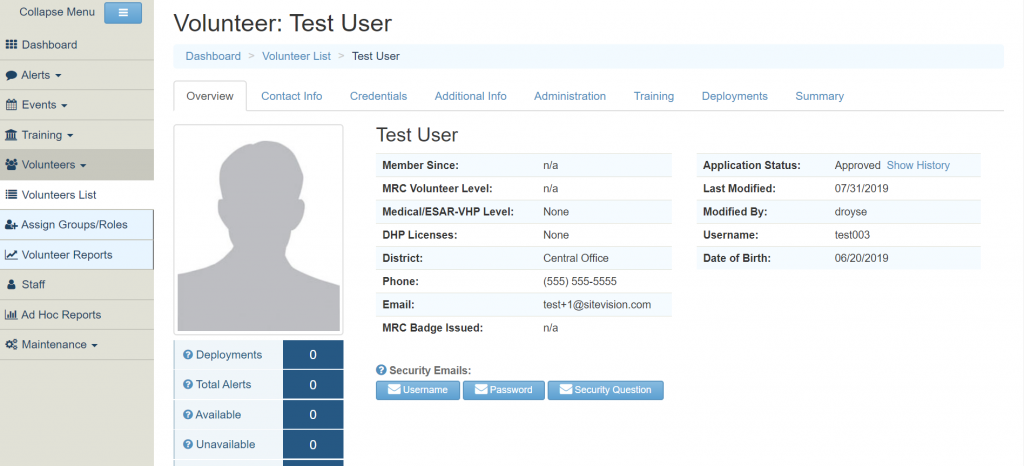The width and height of the screenshot is (1024, 466).
Task: Click the help icon beside Unavailable stat
Action: [x=188, y=445]
